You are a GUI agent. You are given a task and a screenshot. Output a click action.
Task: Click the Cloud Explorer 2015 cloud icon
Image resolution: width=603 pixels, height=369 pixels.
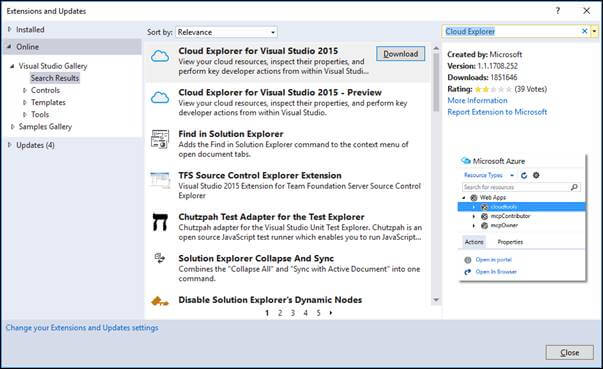[x=160, y=56]
